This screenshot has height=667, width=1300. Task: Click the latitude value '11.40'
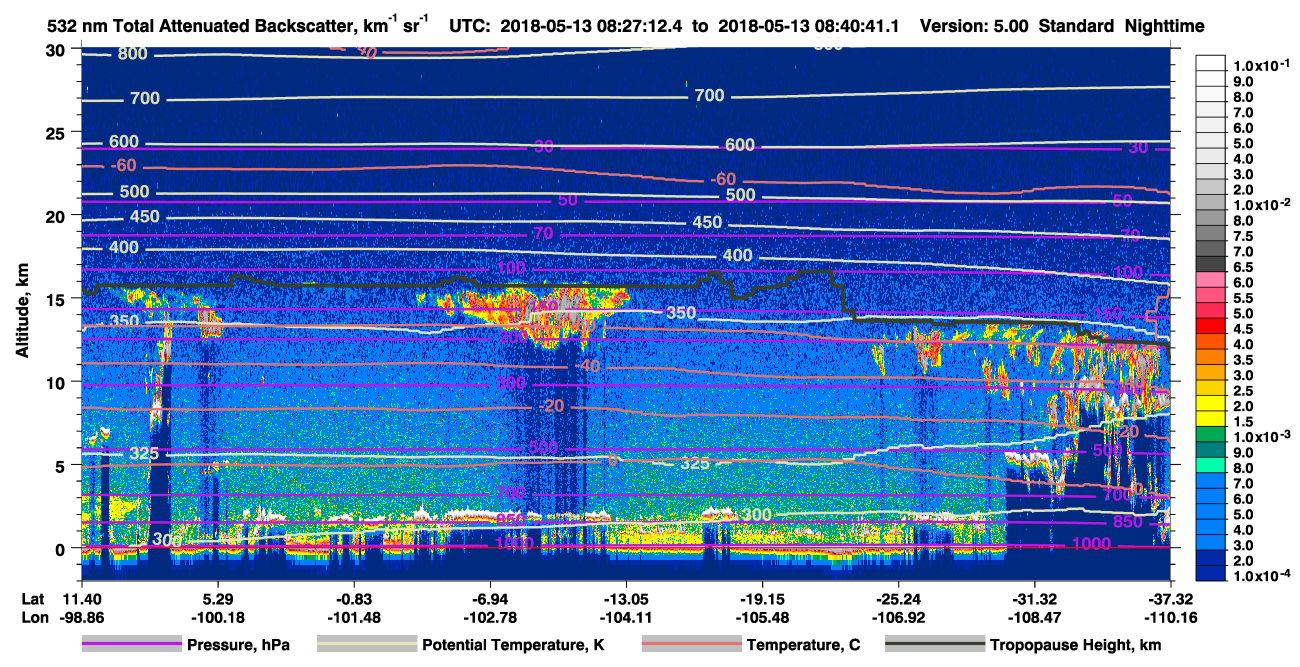pyautogui.click(x=81, y=600)
